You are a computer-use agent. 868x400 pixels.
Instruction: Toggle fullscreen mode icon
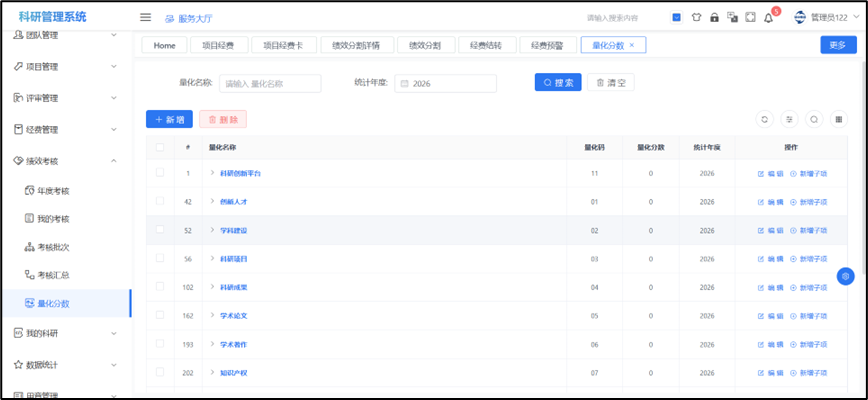[750, 18]
